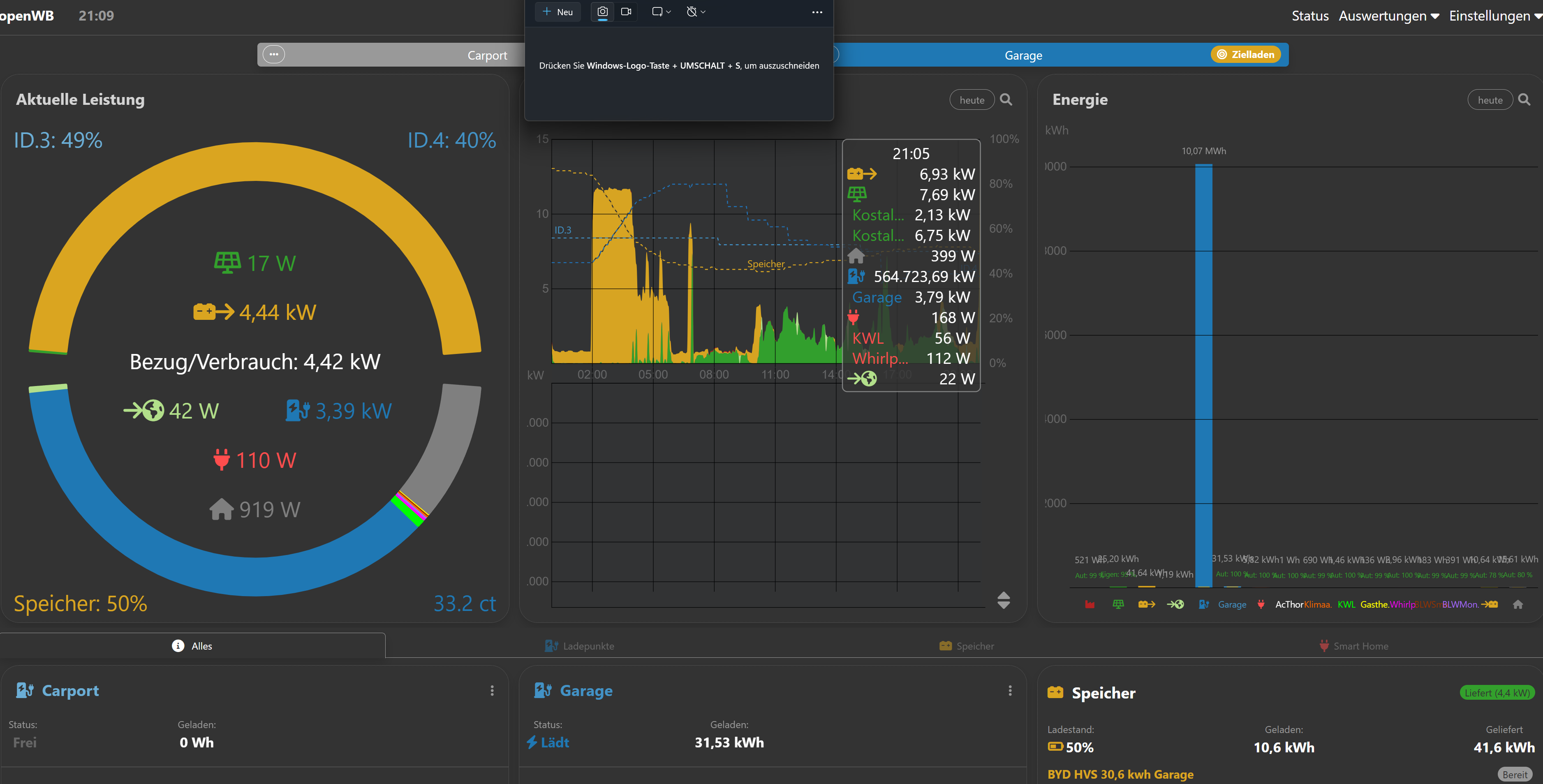
Task: Open Garage card three-dot menu
Action: (x=1010, y=691)
